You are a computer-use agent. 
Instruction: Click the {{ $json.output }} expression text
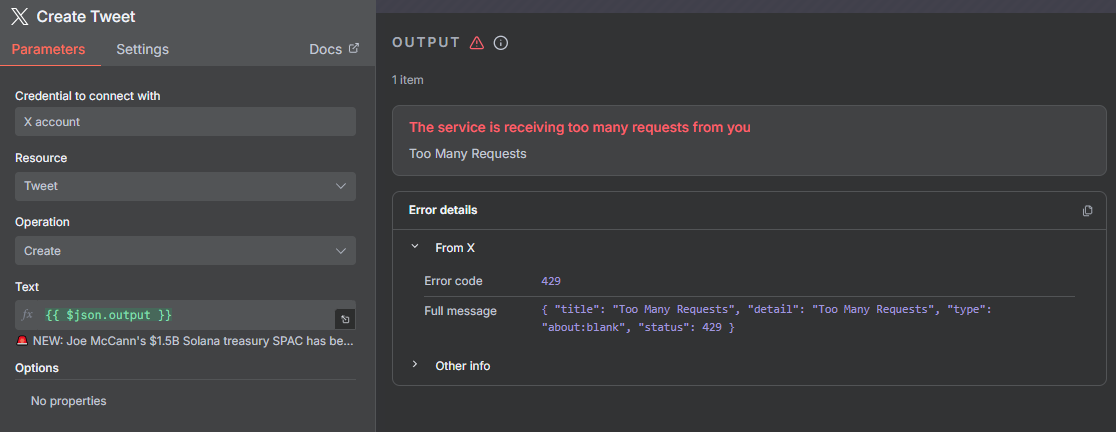point(108,315)
